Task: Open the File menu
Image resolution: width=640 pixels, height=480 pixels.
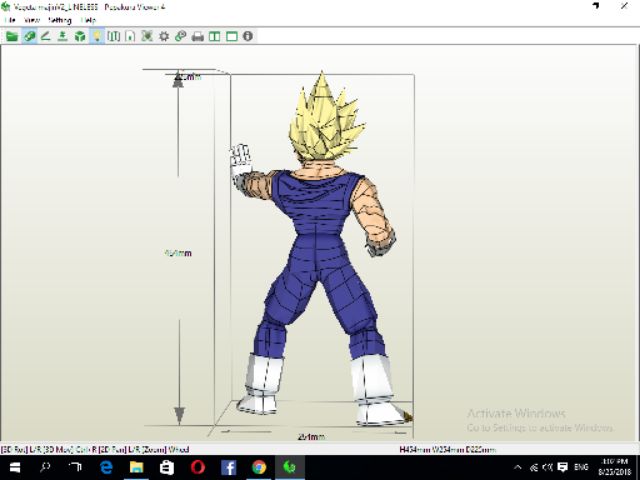Action: coord(10,20)
